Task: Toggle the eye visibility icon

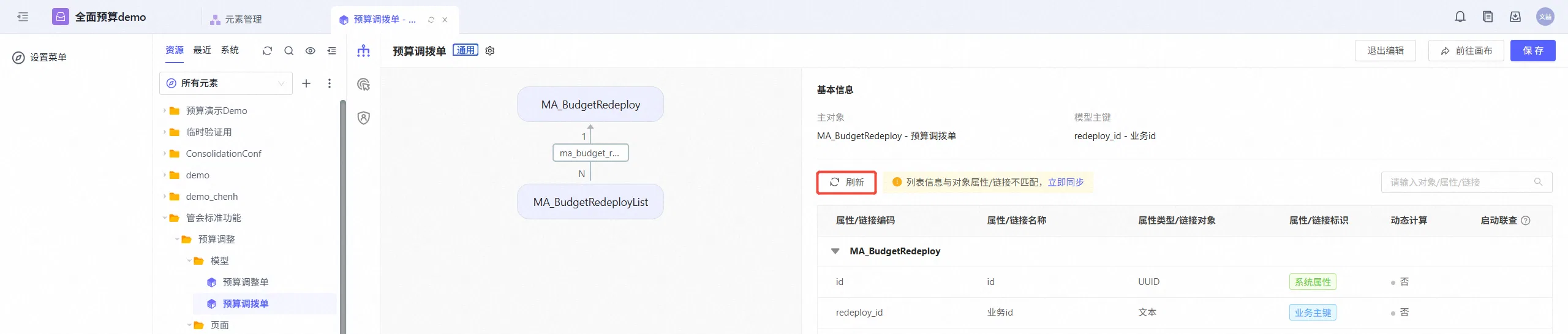Action: click(x=311, y=51)
